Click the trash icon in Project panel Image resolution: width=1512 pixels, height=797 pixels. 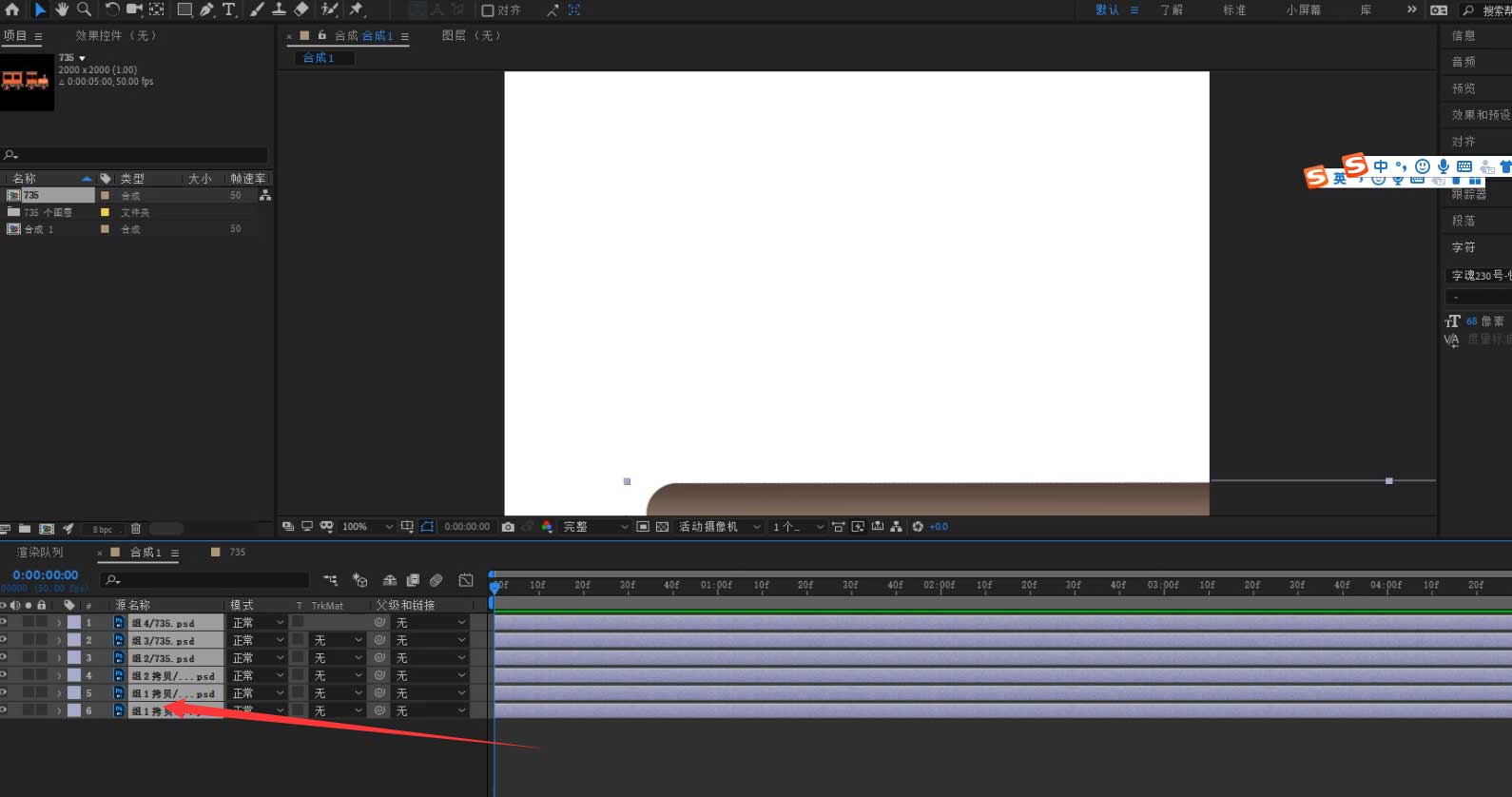tap(136, 529)
